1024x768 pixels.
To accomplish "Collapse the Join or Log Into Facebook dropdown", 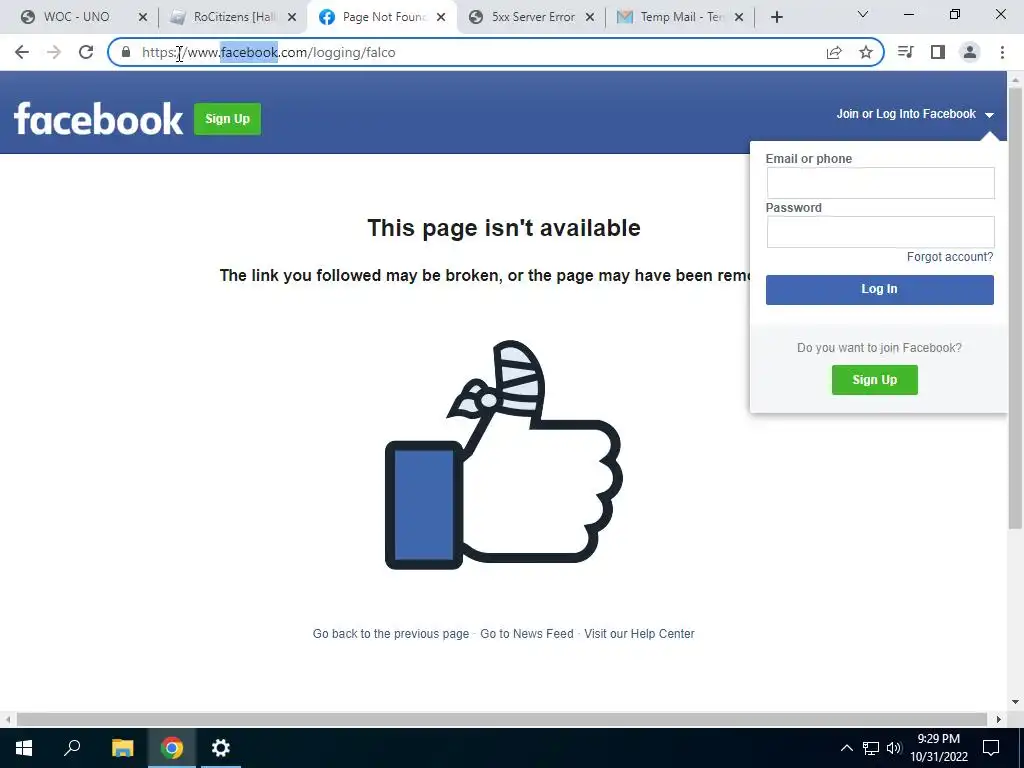I will pos(915,114).
